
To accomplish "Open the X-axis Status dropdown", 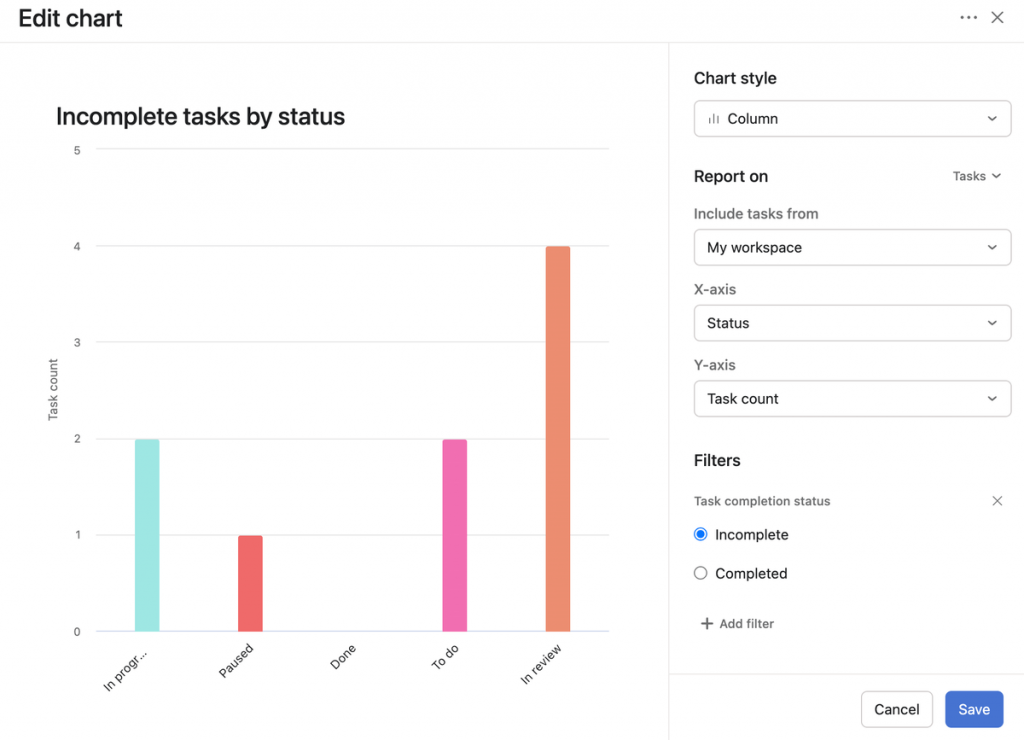I will click(x=852, y=323).
